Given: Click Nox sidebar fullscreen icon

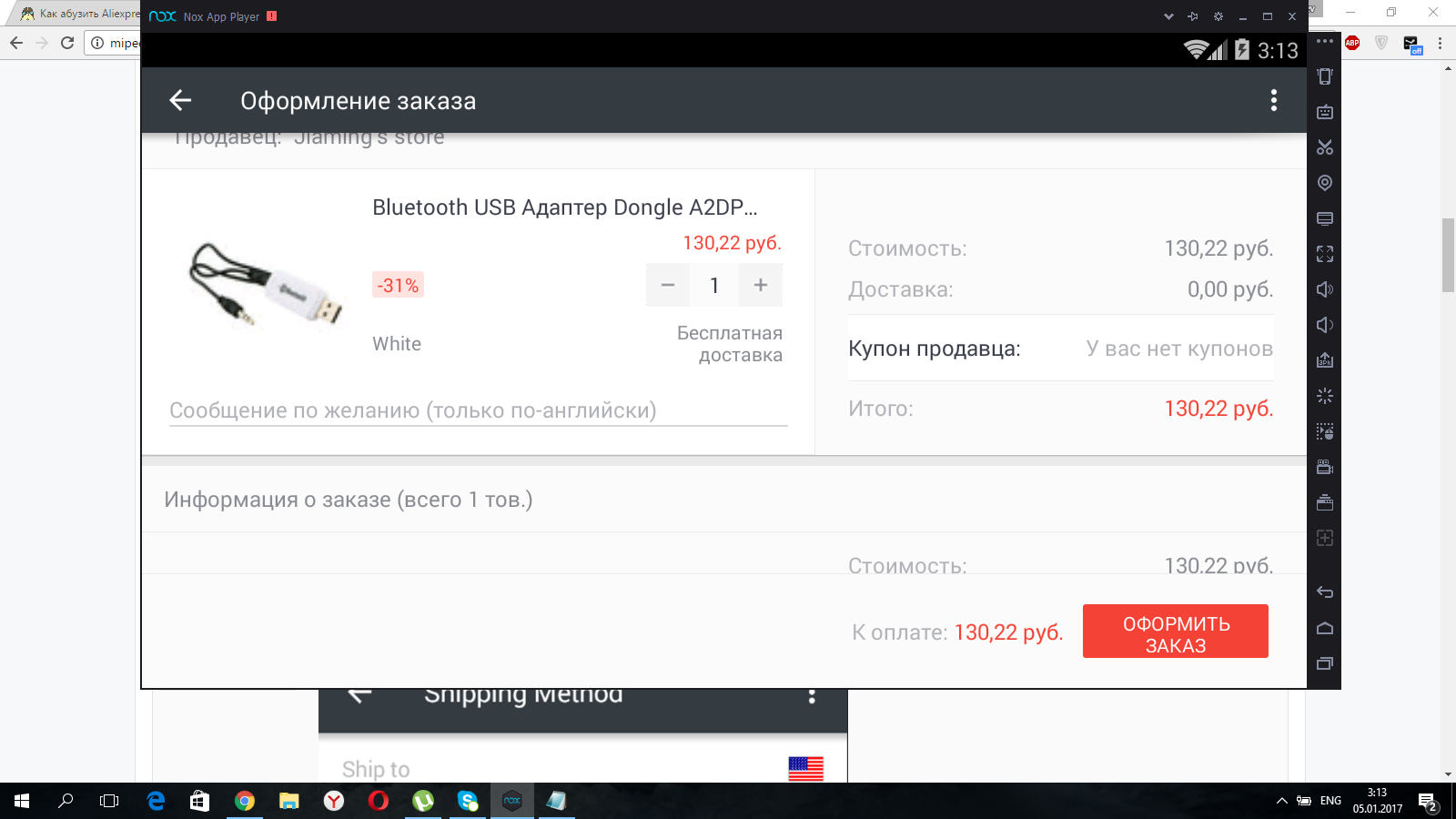Looking at the screenshot, I should (x=1325, y=254).
